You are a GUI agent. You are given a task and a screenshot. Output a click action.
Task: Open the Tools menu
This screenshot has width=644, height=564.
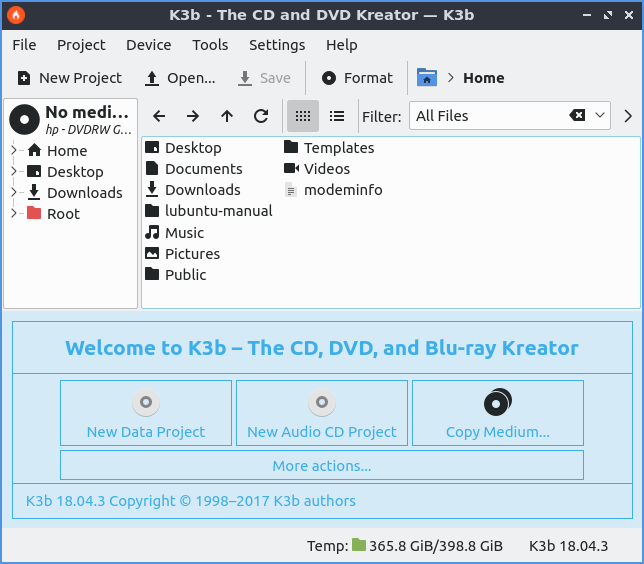click(x=210, y=45)
